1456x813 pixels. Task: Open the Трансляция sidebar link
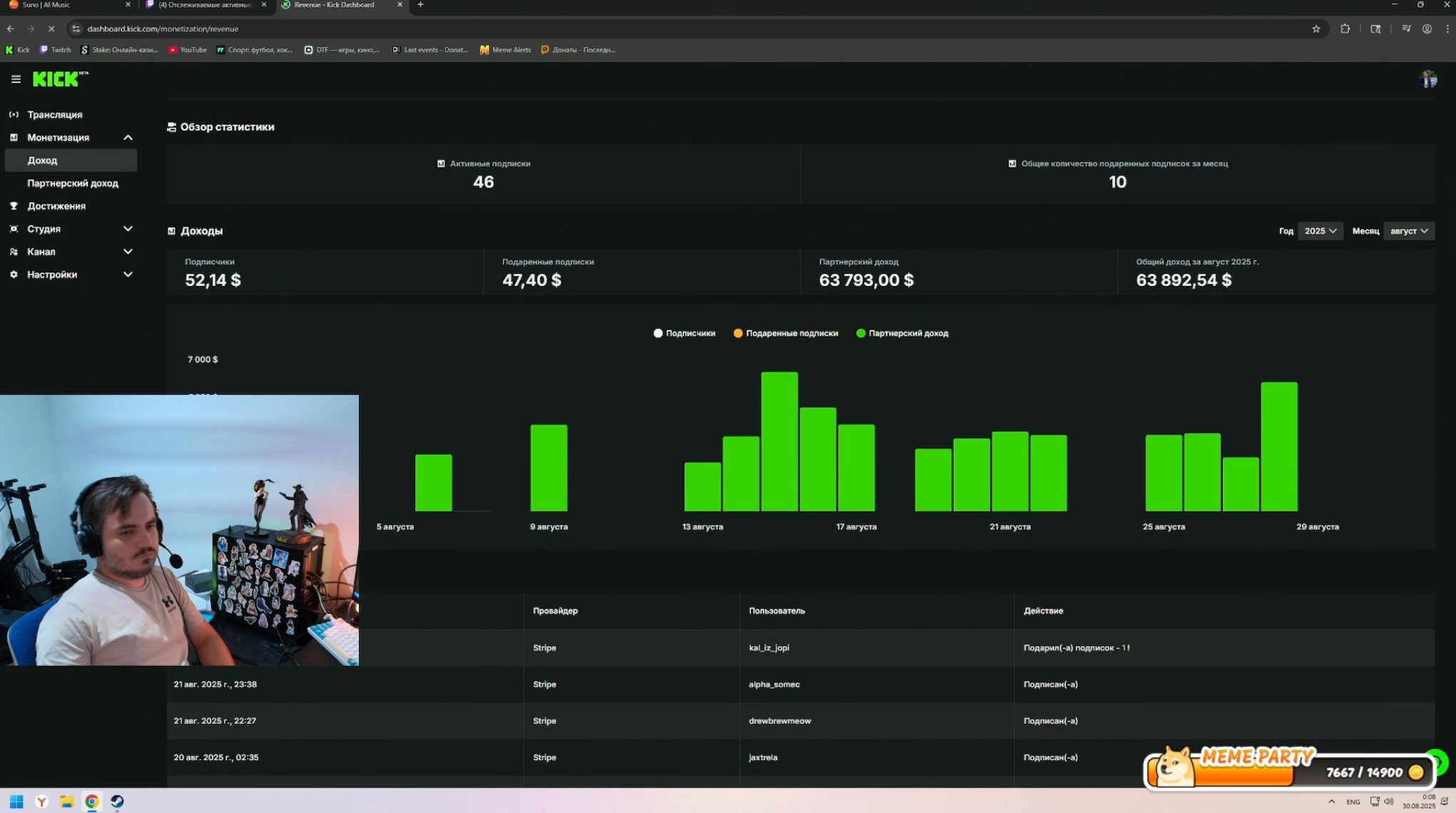[54, 115]
